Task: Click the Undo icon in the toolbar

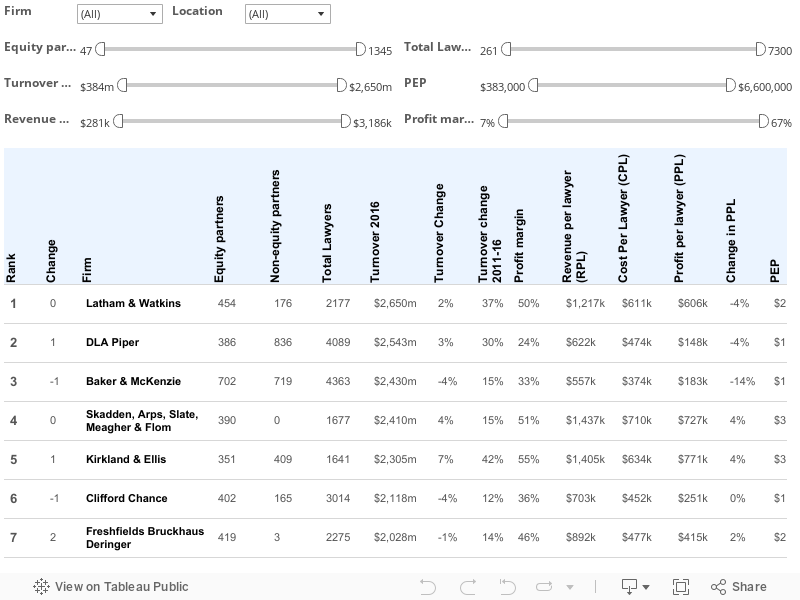Action: click(x=428, y=587)
